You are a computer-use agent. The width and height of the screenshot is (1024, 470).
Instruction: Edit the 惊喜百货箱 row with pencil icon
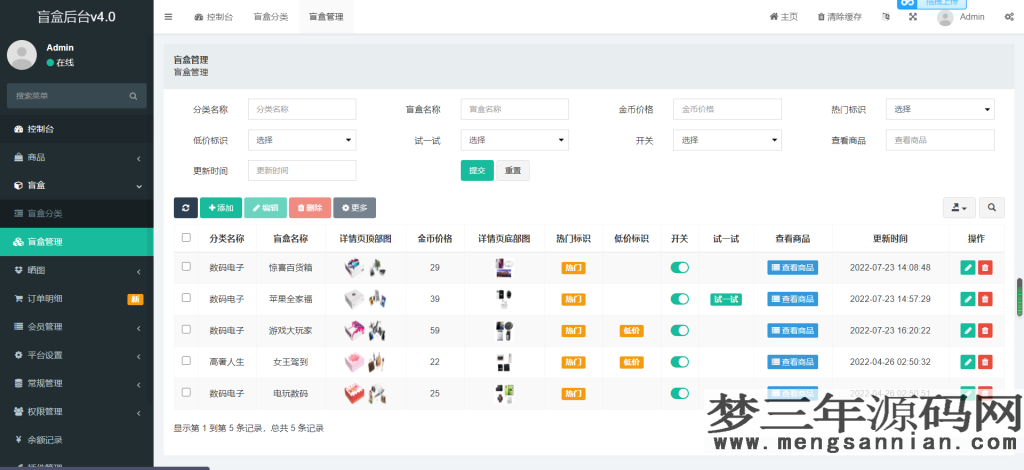point(968,268)
